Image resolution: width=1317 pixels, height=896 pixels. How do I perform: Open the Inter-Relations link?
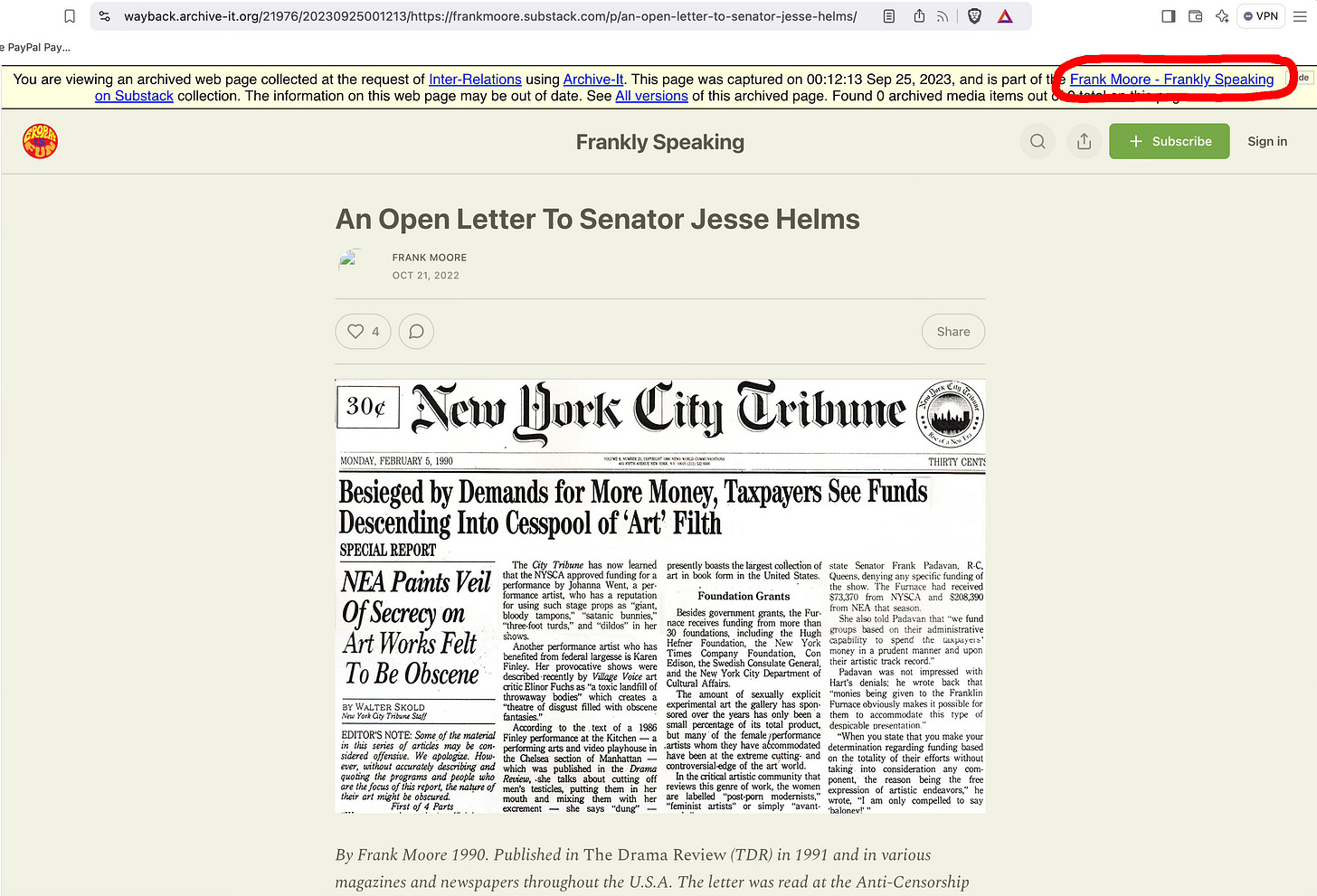click(475, 80)
